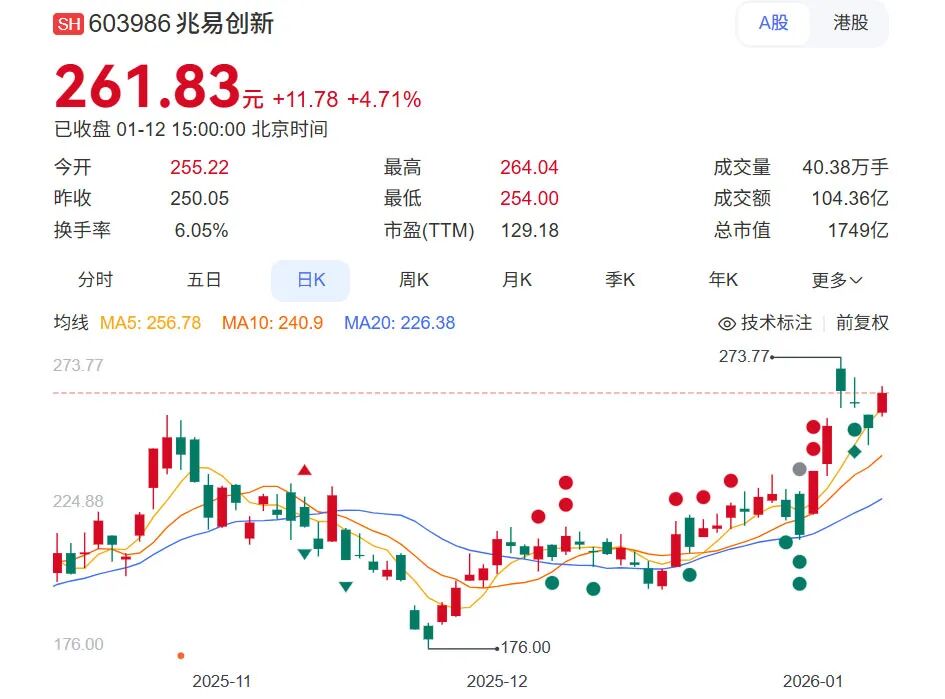Switch to the 分时 tab
This screenshot has width=945, height=699.
point(96,280)
